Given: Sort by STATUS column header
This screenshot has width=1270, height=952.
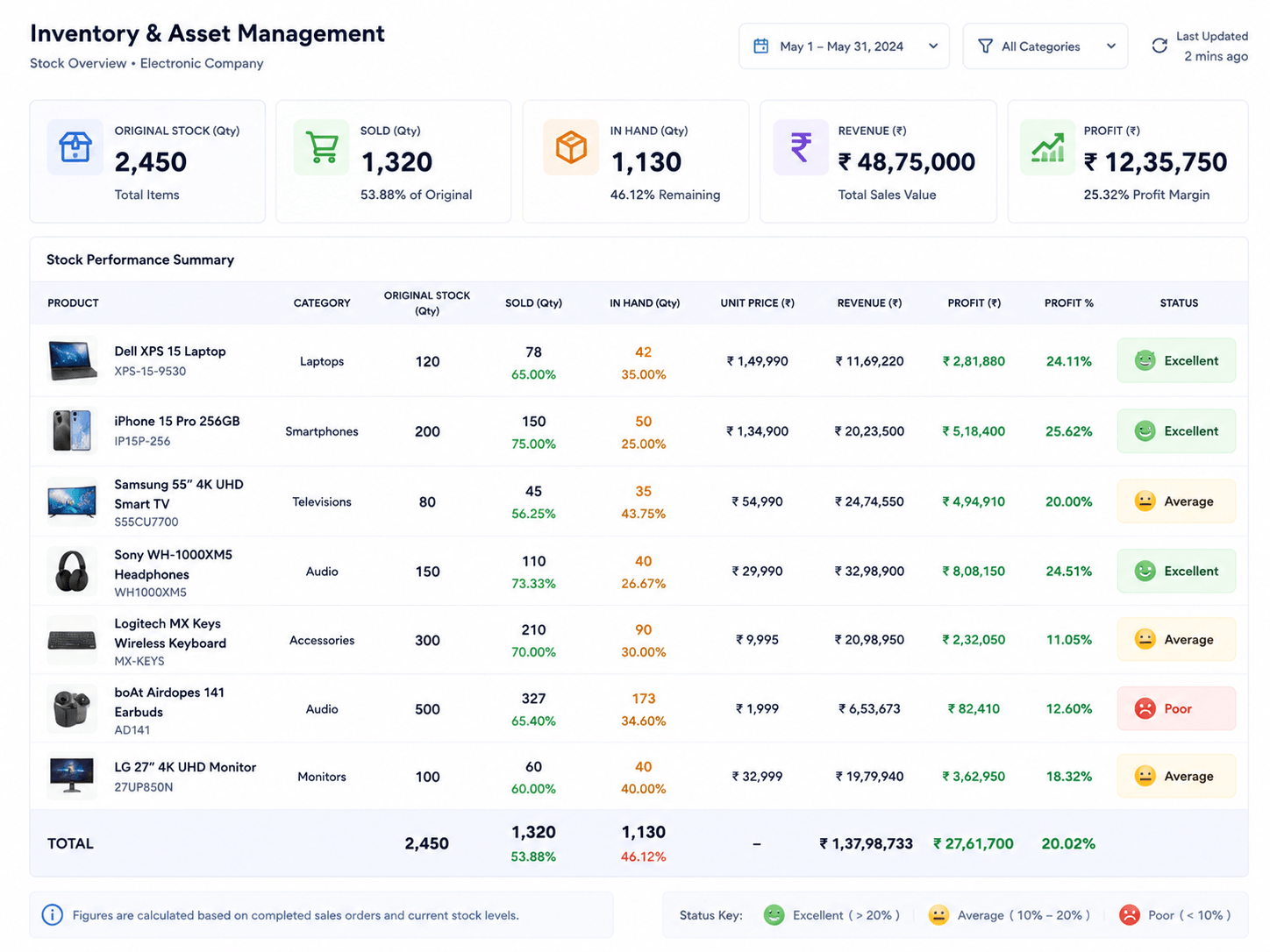Looking at the screenshot, I should pos(1179,303).
